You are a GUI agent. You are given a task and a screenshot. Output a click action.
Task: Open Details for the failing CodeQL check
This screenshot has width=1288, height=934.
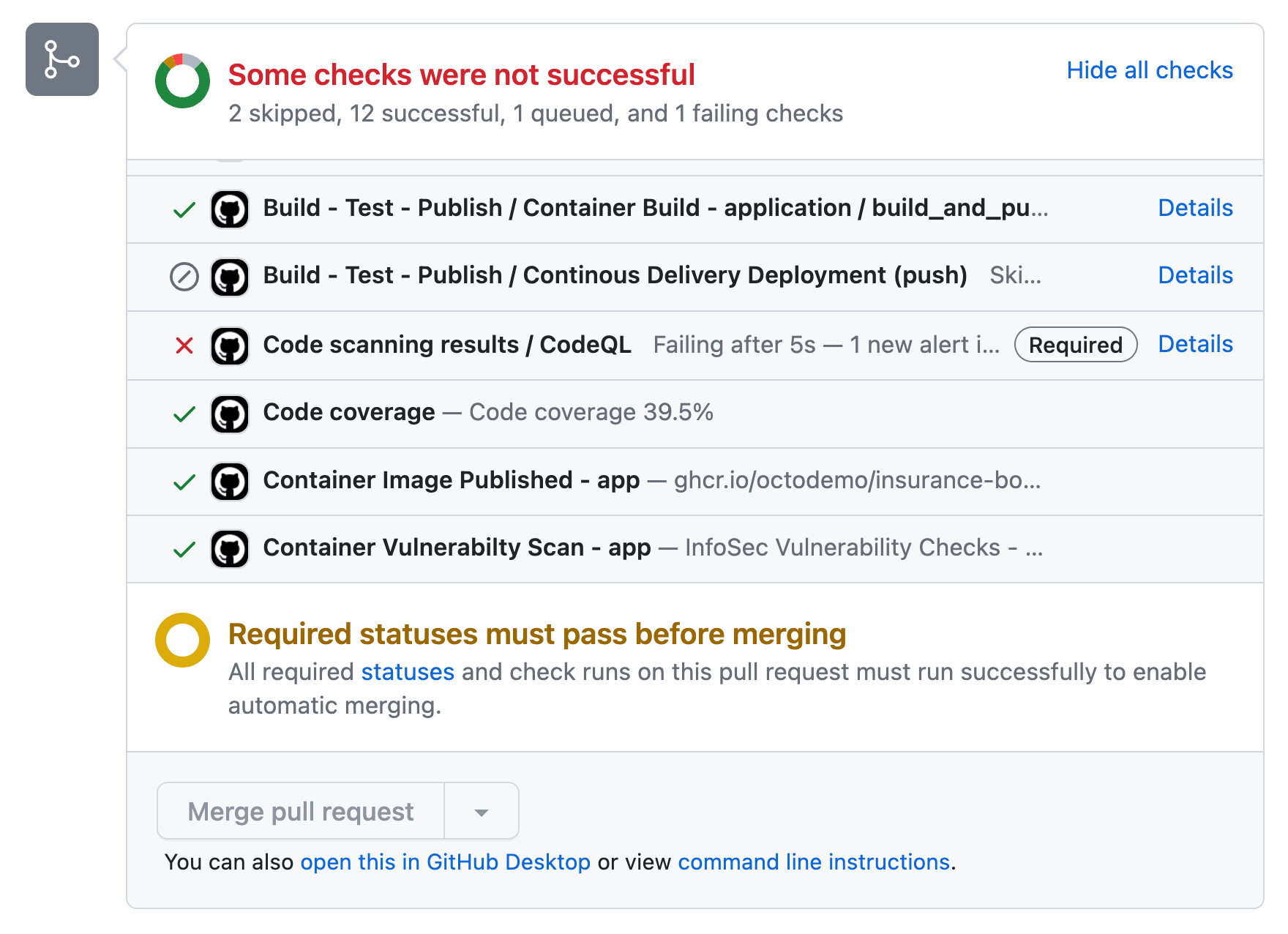click(x=1195, y=344)
